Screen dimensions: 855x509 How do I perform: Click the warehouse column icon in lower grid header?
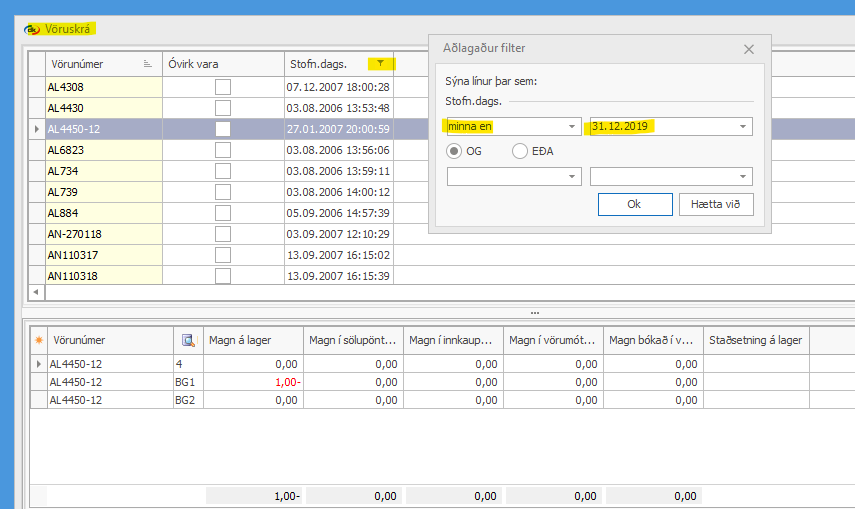188,340
